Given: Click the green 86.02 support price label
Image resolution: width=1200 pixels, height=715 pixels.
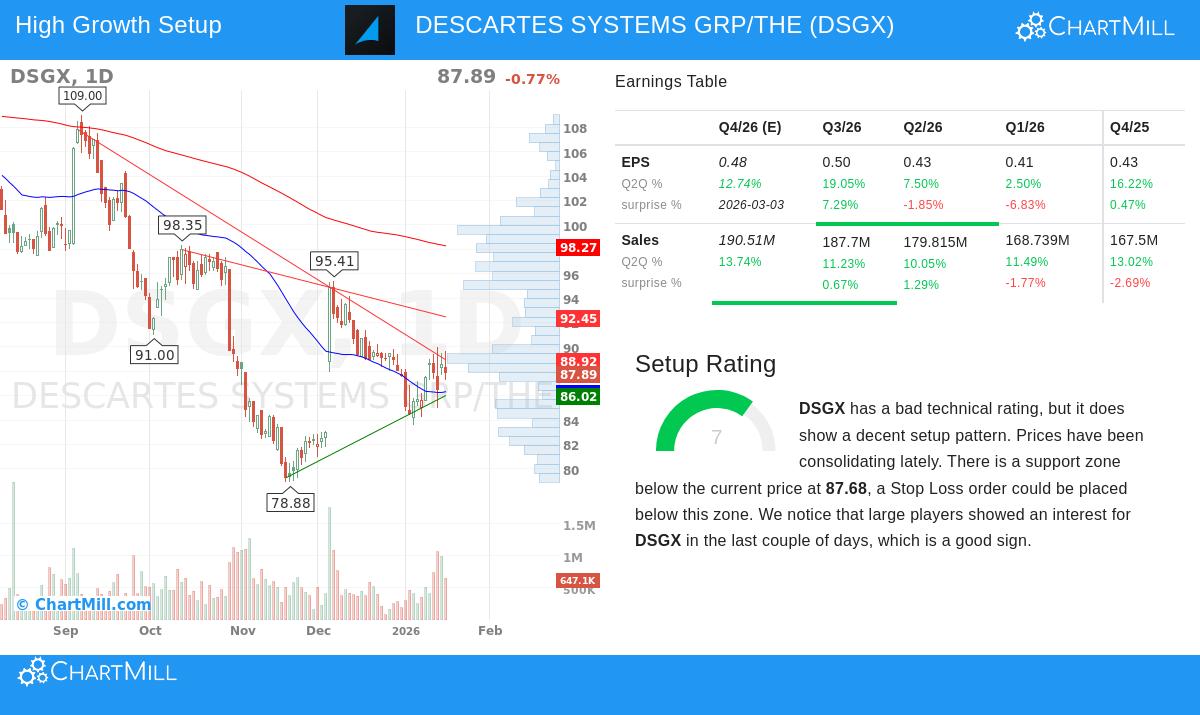Looking at the screenshot, I should (x=578, y=396).
